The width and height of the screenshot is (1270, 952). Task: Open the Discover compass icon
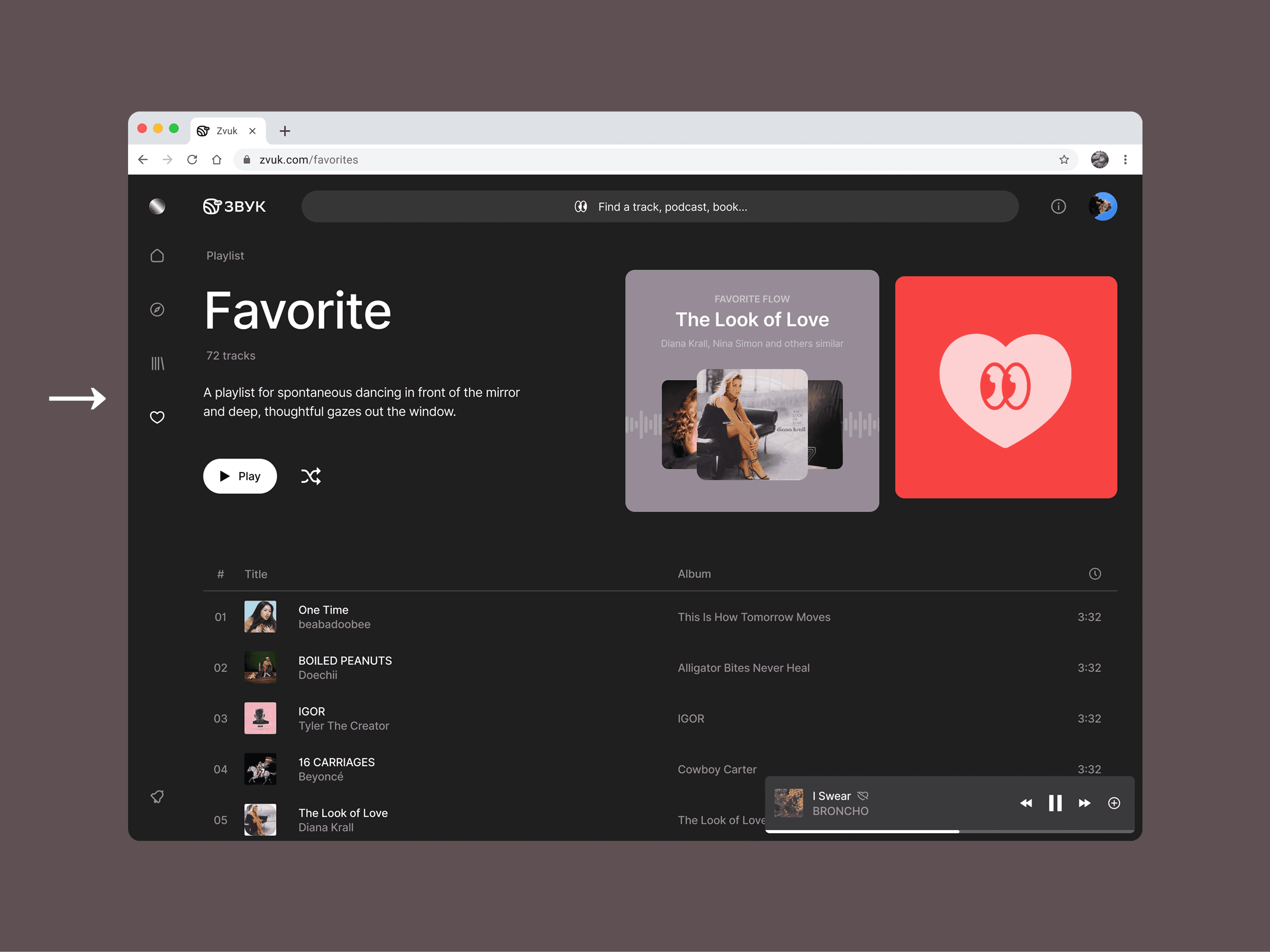tap(157, 309)
